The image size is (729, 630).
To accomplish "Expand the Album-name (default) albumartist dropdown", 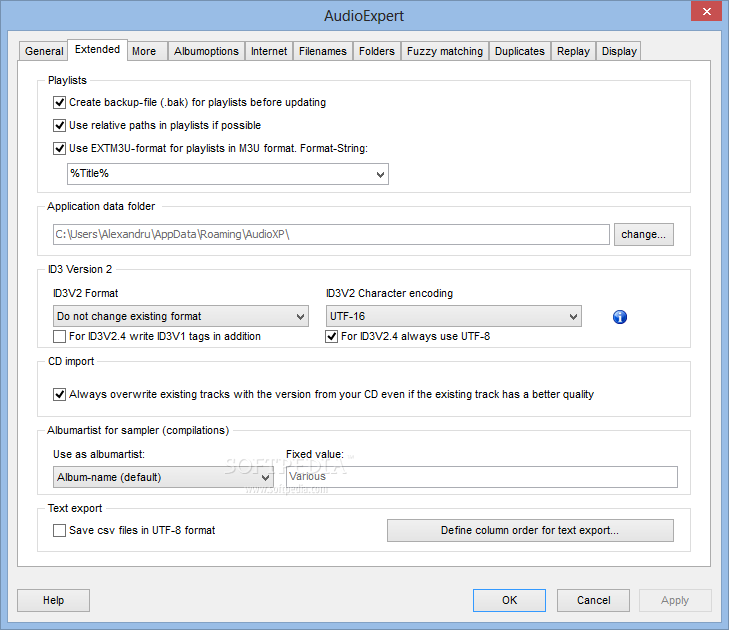I will click(163, 477).
